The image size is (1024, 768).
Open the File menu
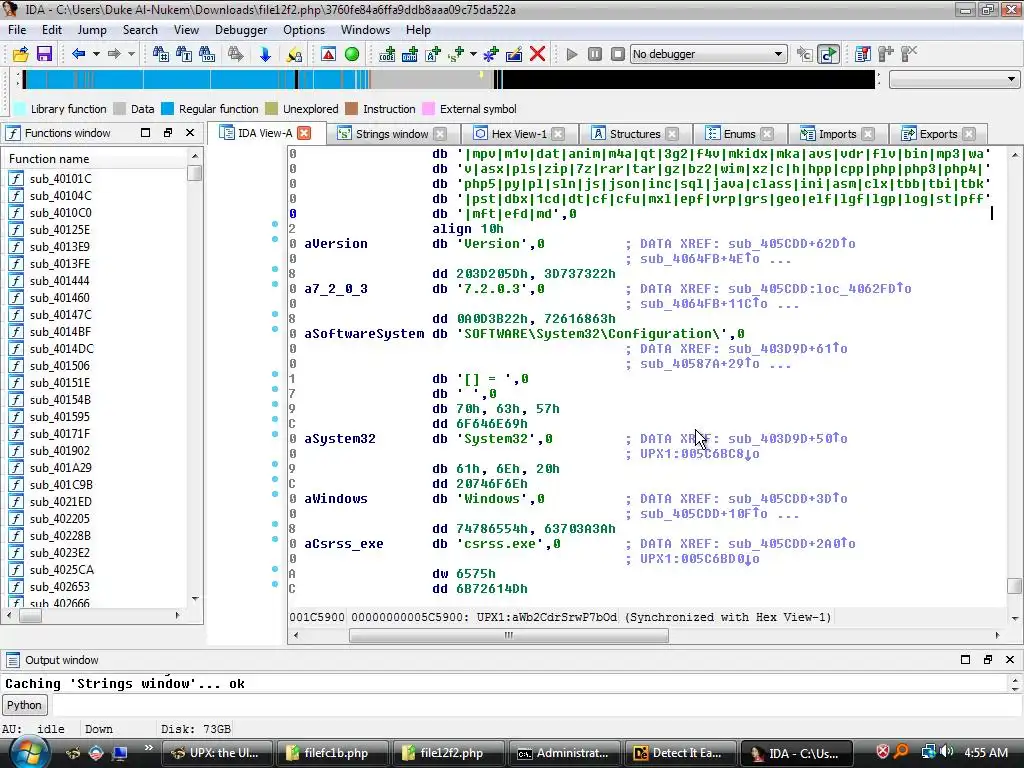point(17,30)
